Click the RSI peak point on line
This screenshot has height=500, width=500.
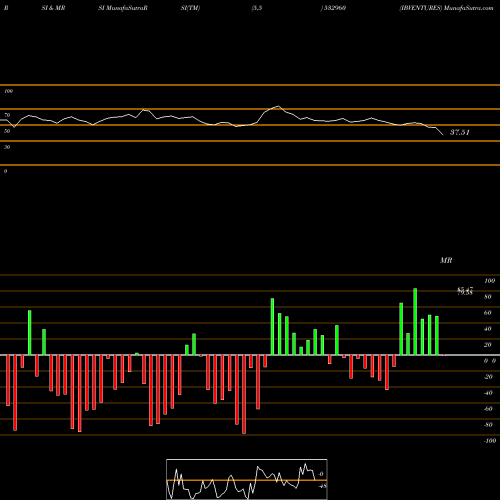[278, 106]
